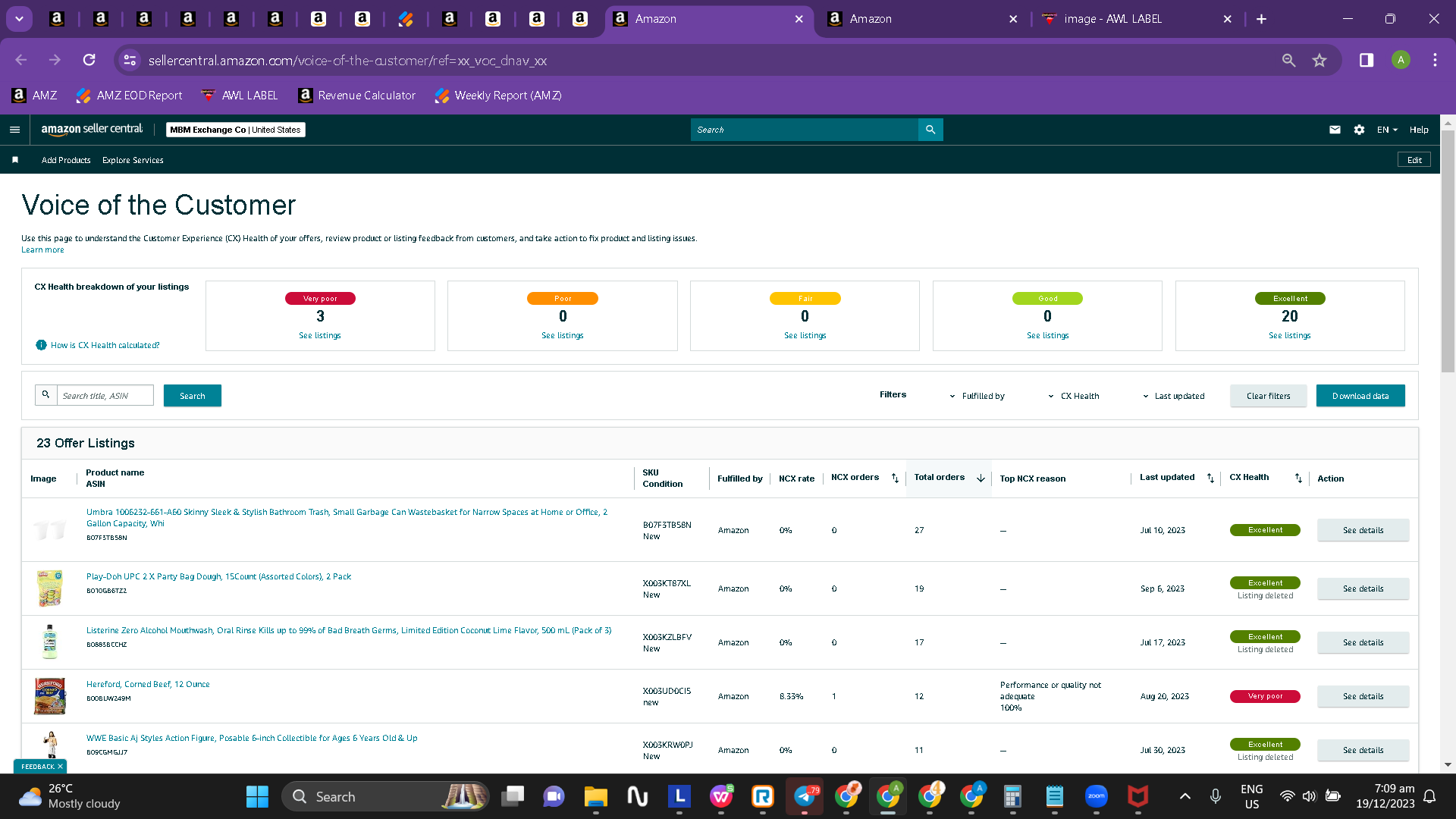
Task: Open the Chrome profile avatar
Action: (x=1401, y=60)
